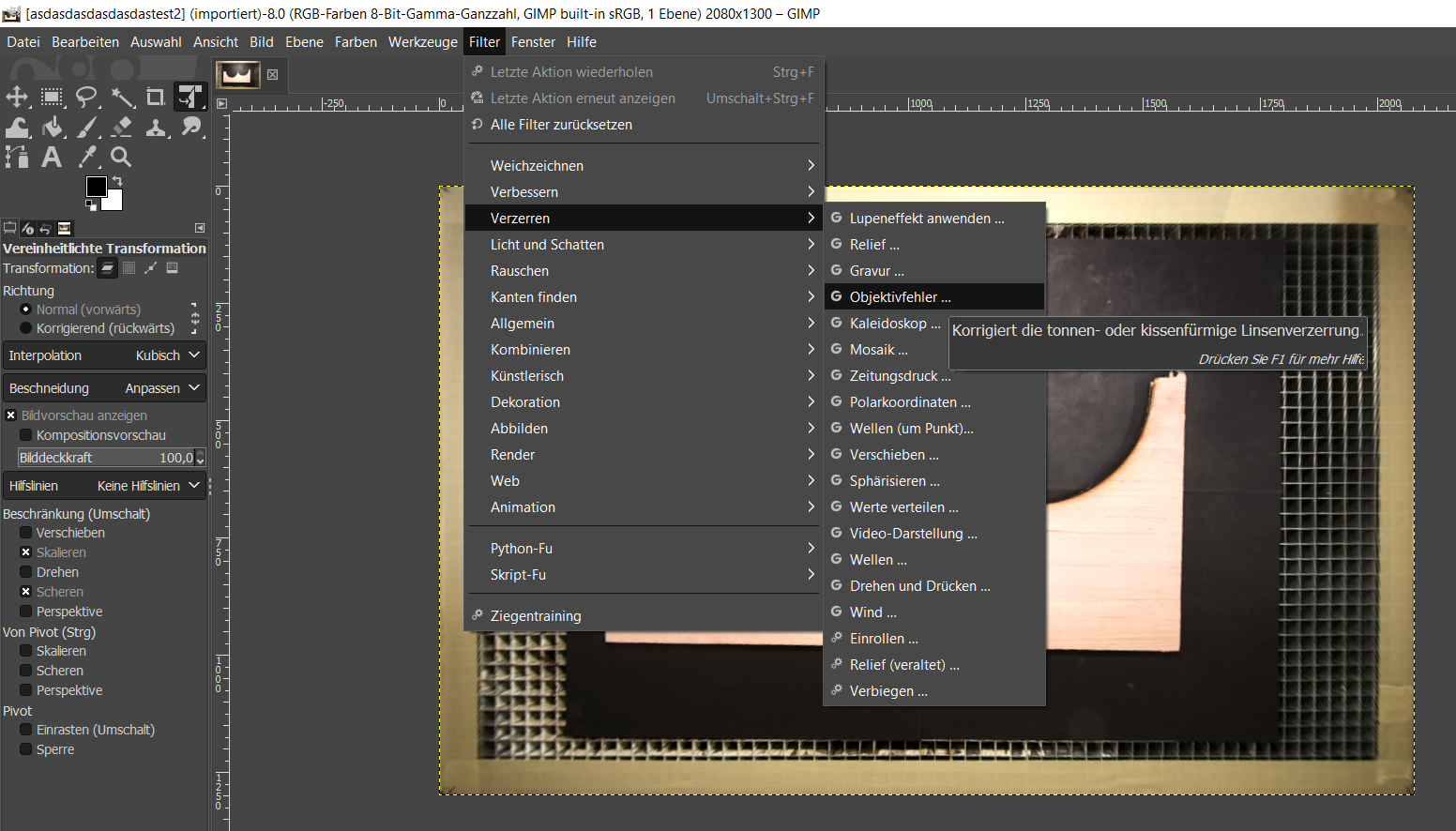Open the Beschneidung Anpassen dropdown

tap(104, 388)
